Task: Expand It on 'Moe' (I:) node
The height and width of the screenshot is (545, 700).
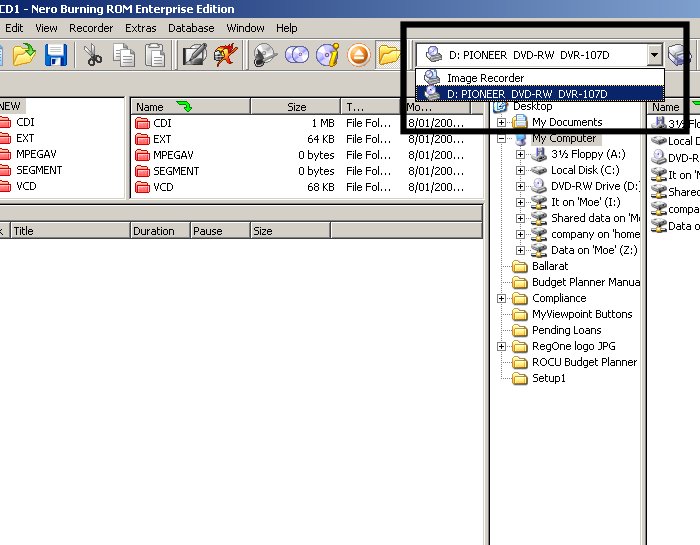Action: 520,202
